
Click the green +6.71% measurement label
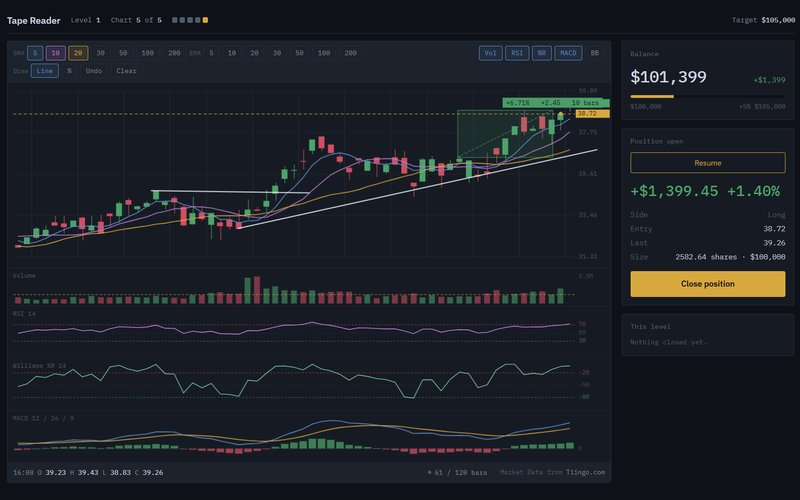(556, 103)
